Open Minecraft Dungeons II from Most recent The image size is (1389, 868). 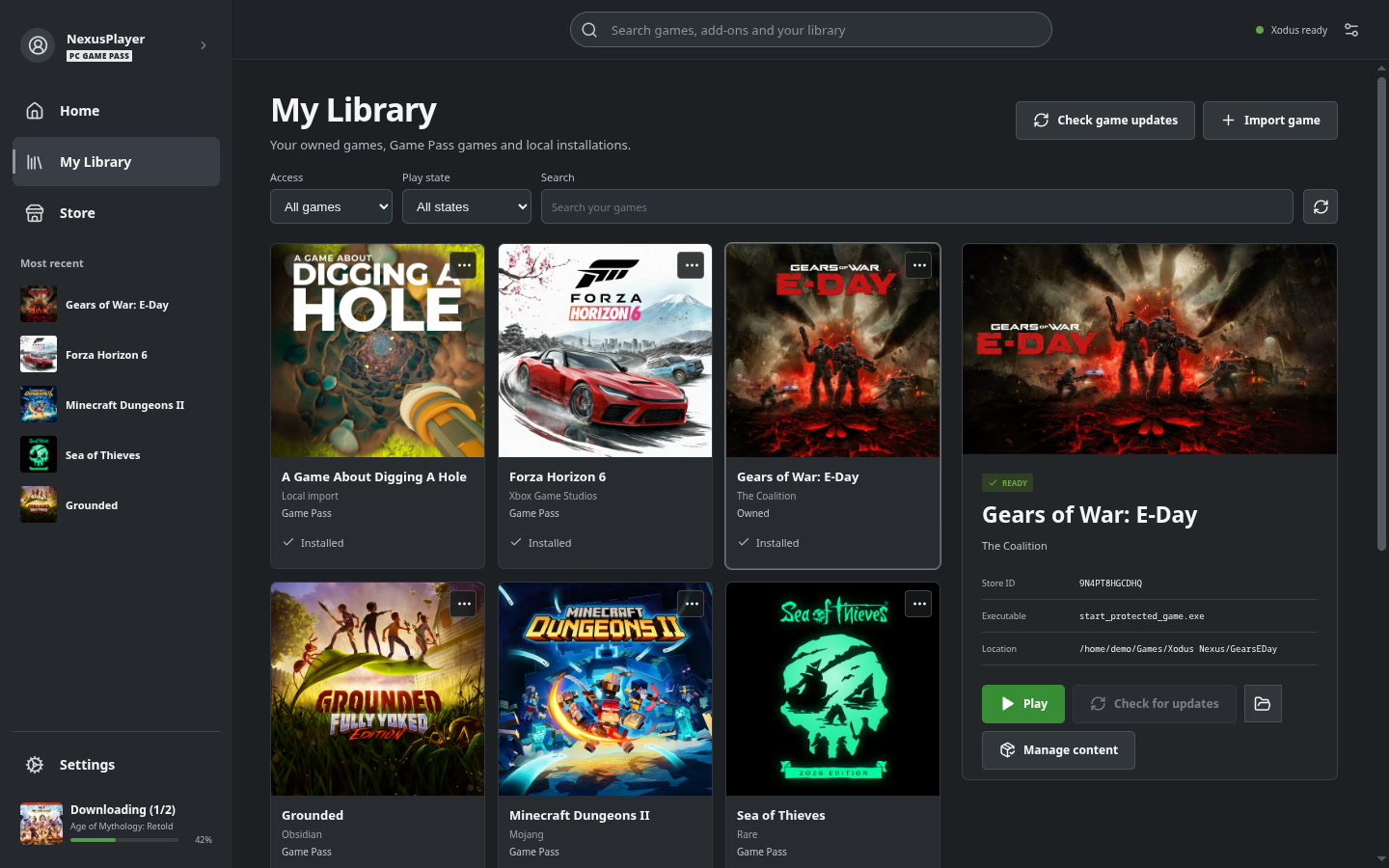point(116,405)
